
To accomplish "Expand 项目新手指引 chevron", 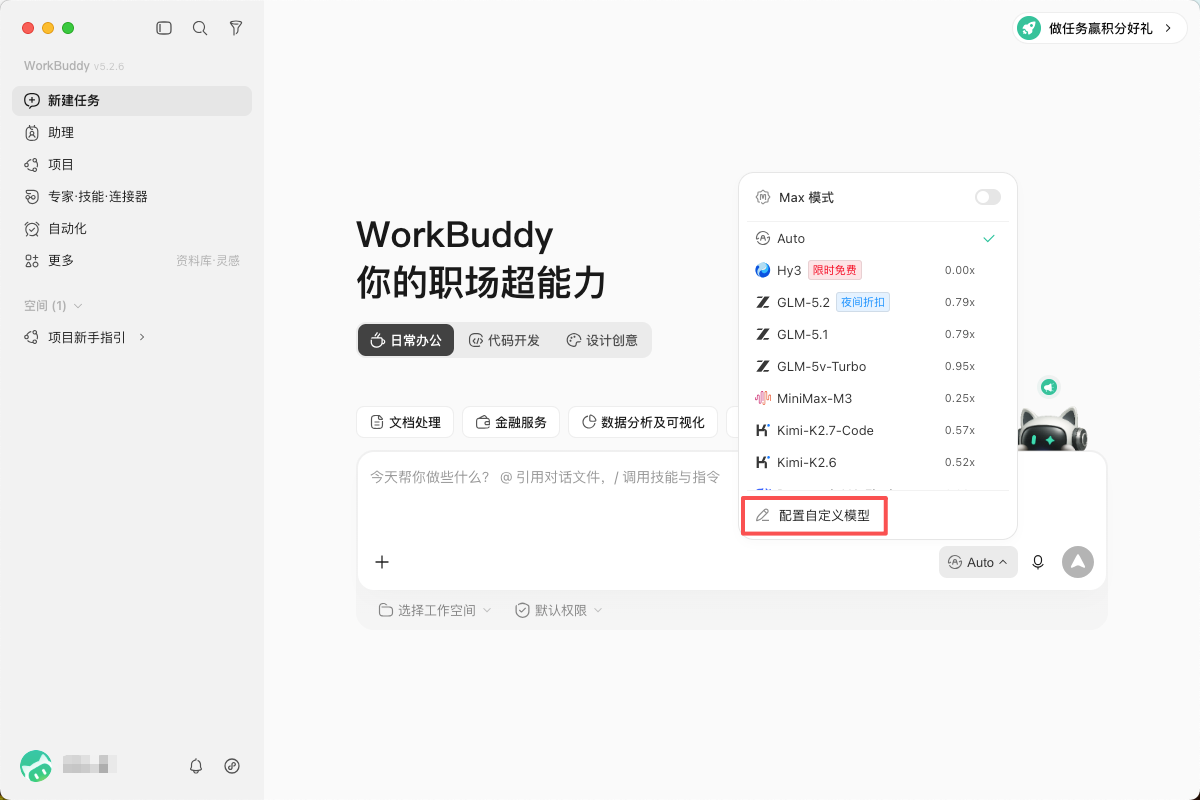I will coord(142,337).
